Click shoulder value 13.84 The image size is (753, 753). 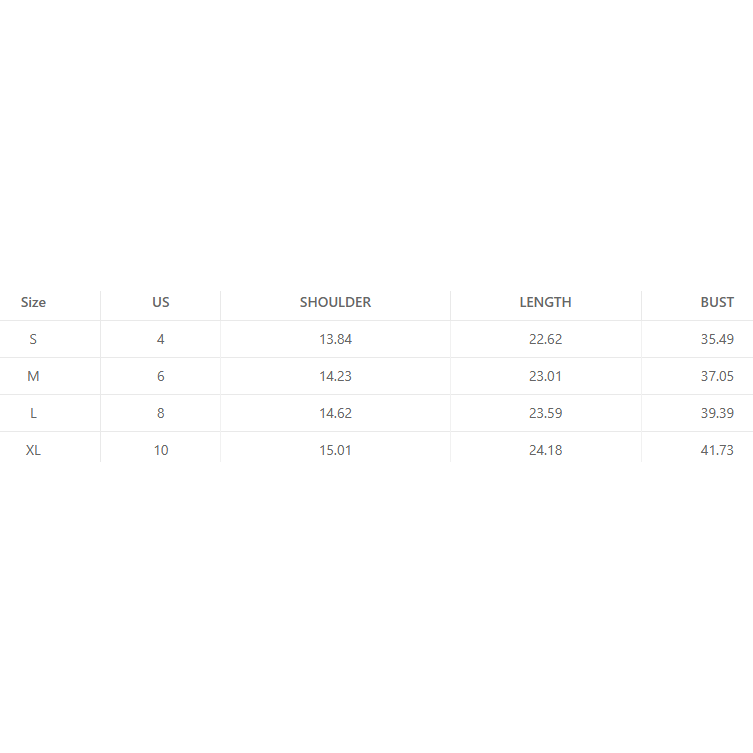(x=335, y=339)
